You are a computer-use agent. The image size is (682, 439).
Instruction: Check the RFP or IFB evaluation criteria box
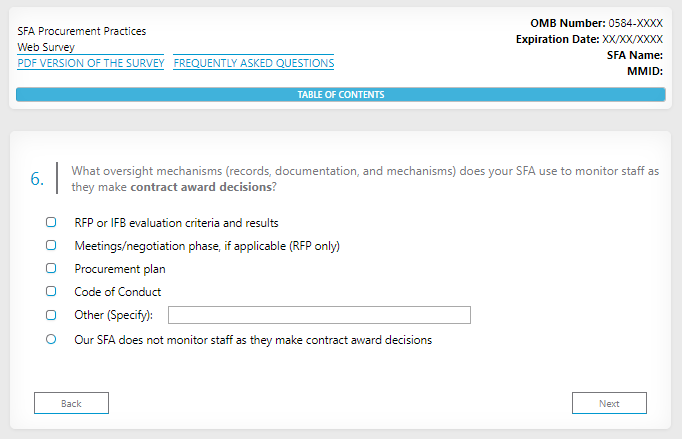[x=51, y=222]
